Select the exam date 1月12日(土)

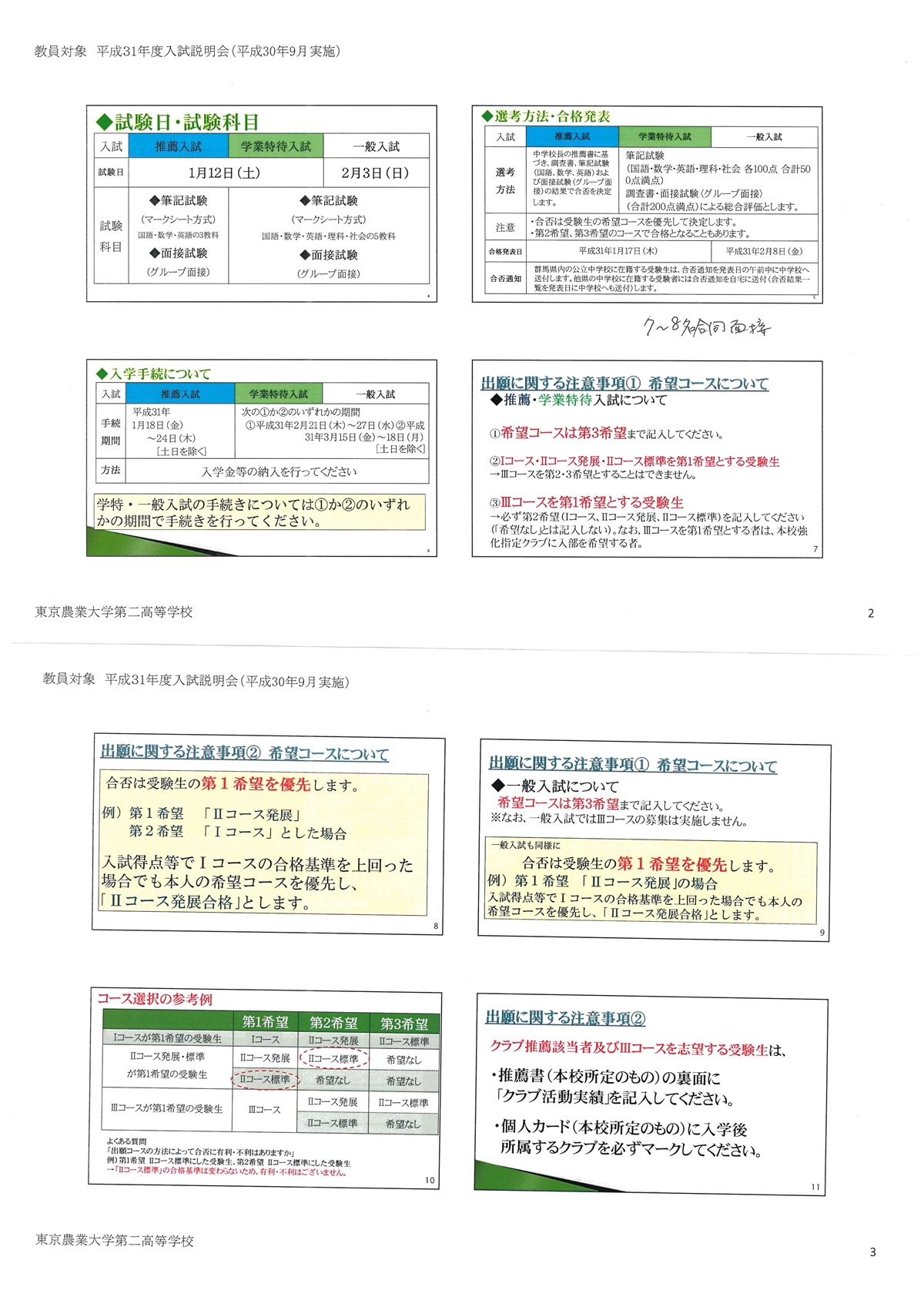click(x=224, y=173)
